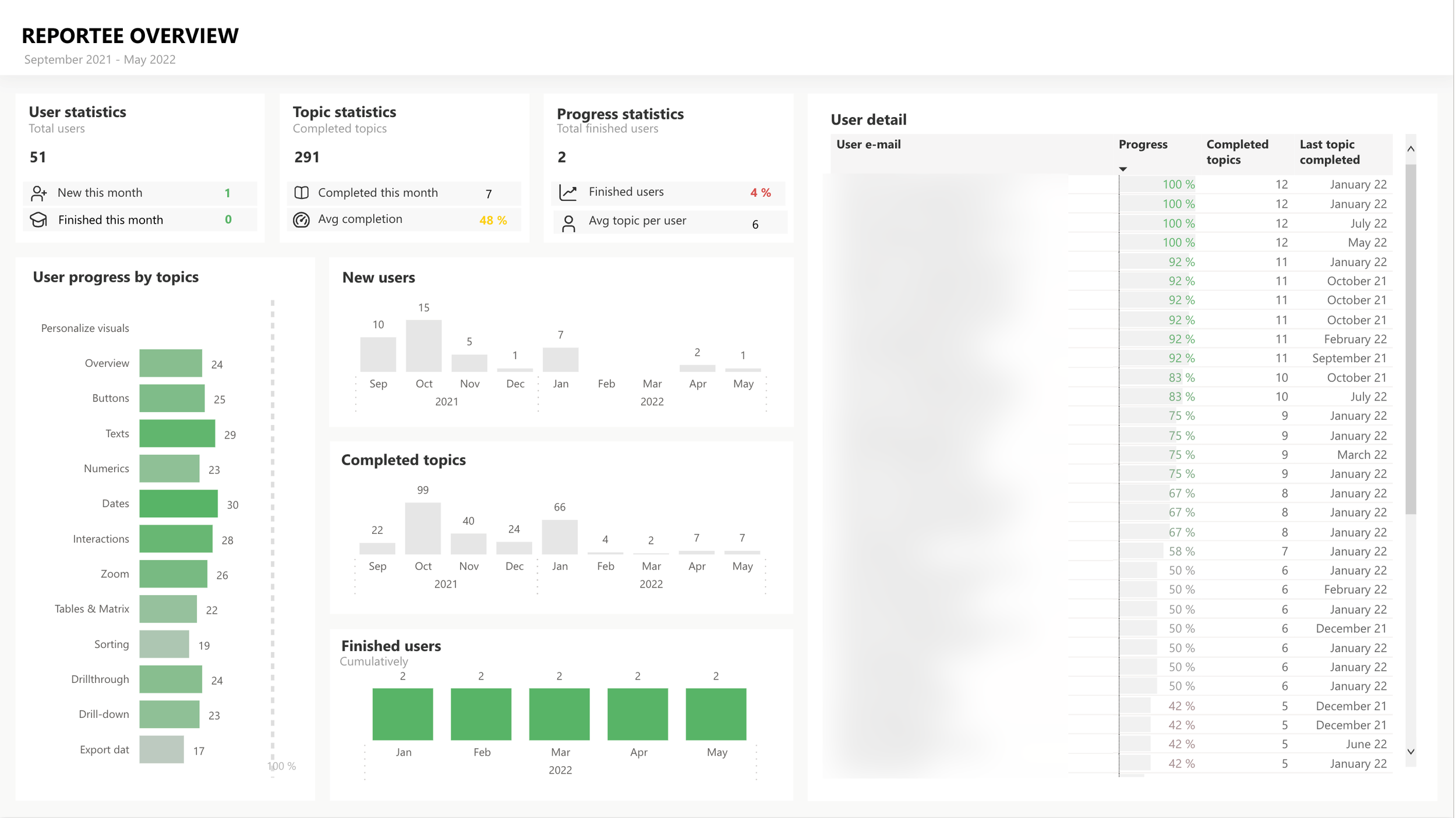Select the May bar in Finished users chart
The height and width of the screenshot is (818, 1456).
point(716,714)
